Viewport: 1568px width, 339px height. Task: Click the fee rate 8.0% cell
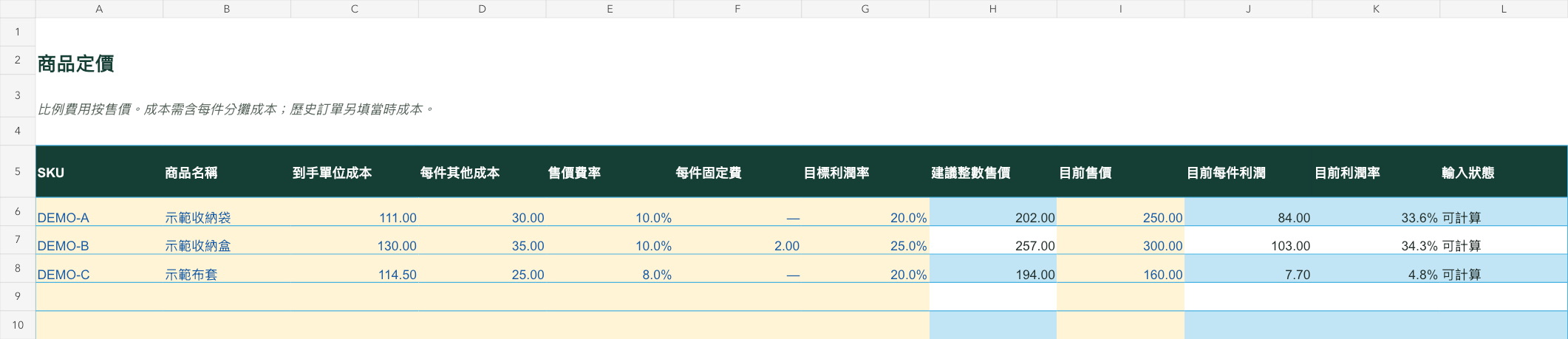pos(610,268)
